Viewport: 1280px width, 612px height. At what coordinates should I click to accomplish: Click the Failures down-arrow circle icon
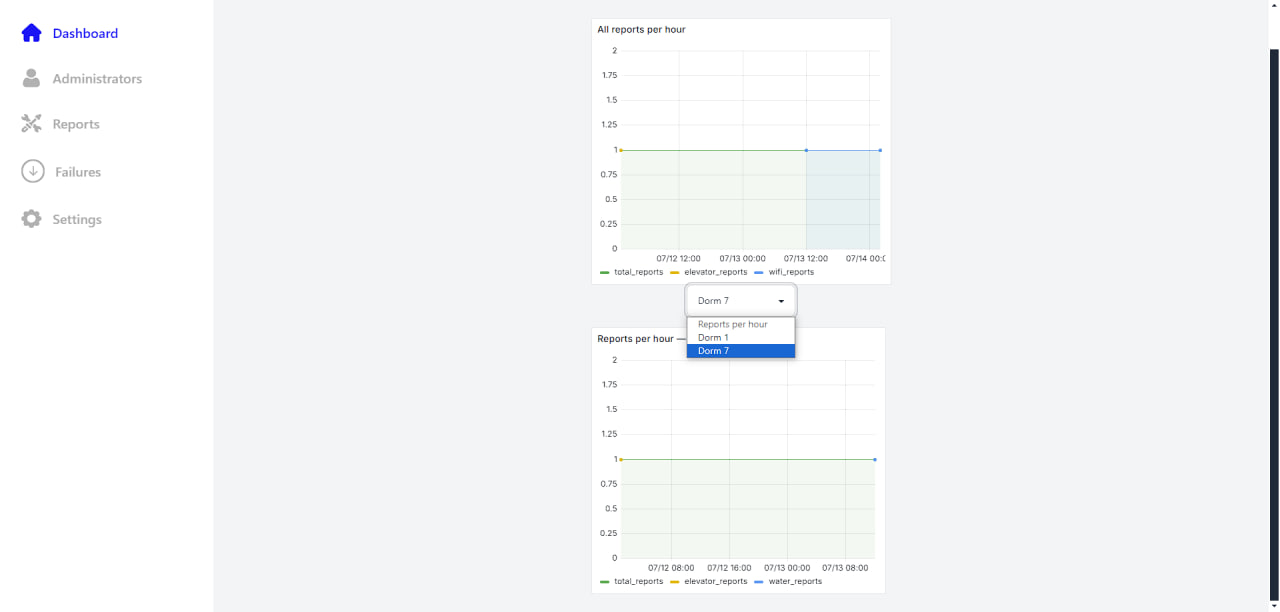pos(32,171)
